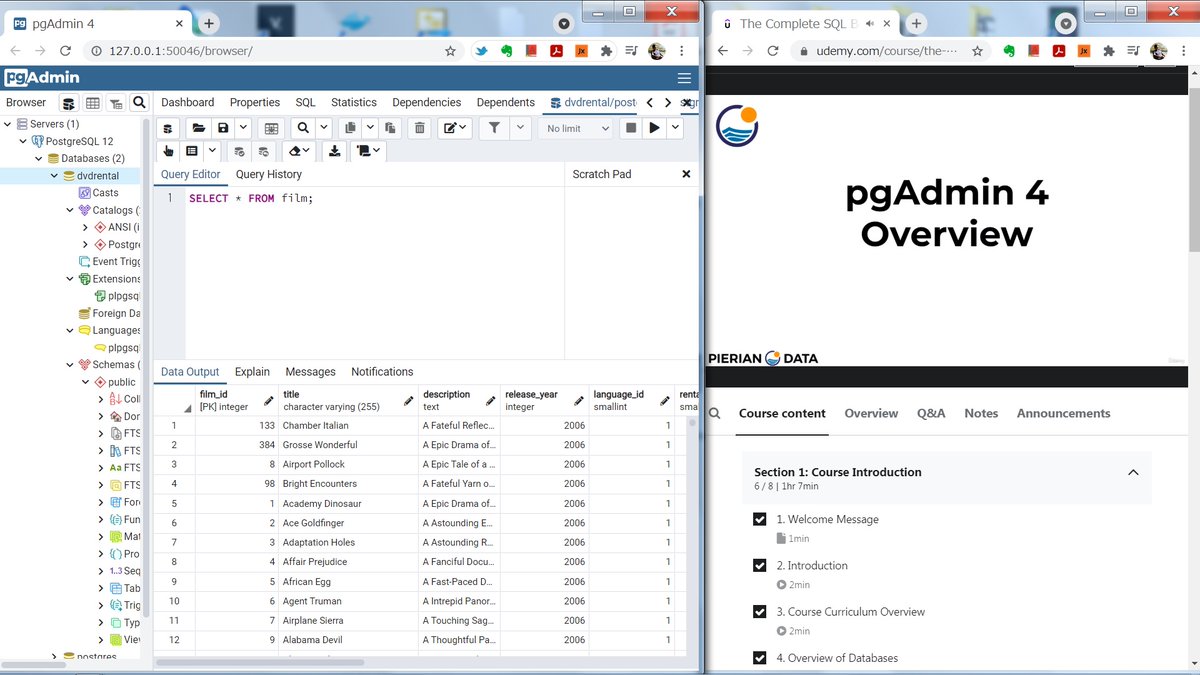Collapse the dvdrental database node
Image resolution: width=1200 pixels, height=675 pixels.
[x=54, y=176]
